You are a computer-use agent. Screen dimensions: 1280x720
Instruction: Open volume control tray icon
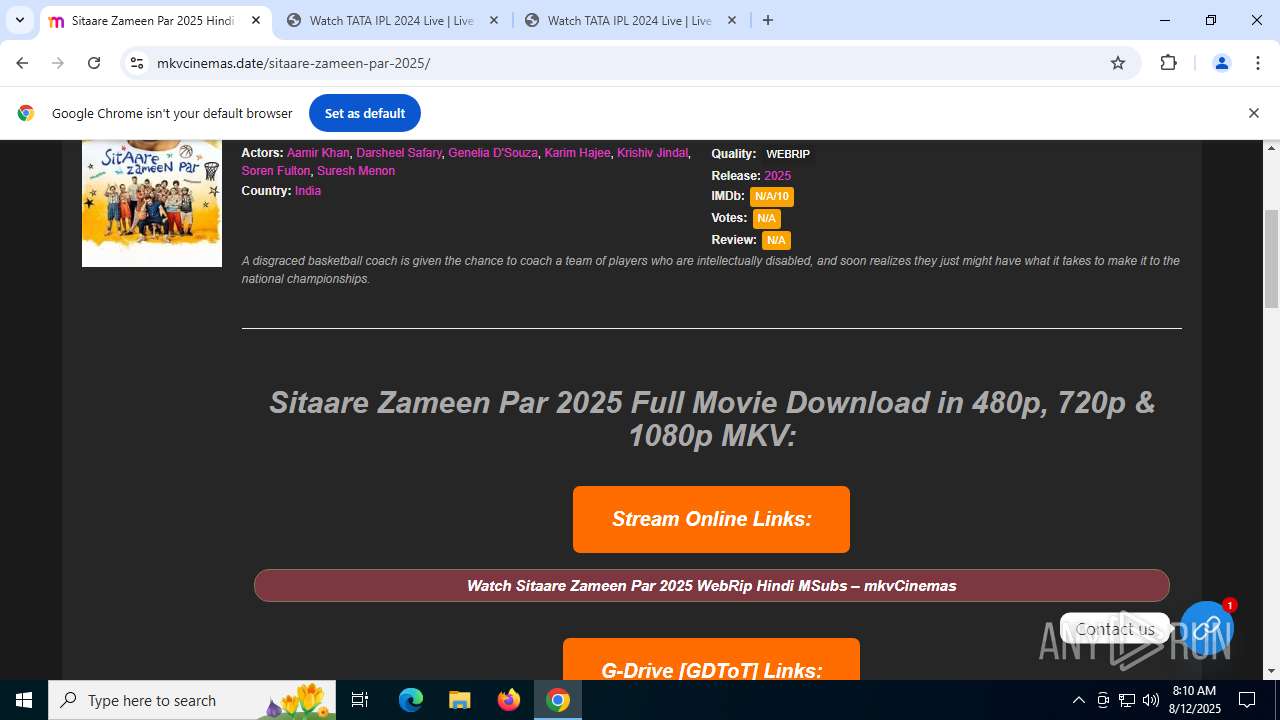click(1151, 700)
